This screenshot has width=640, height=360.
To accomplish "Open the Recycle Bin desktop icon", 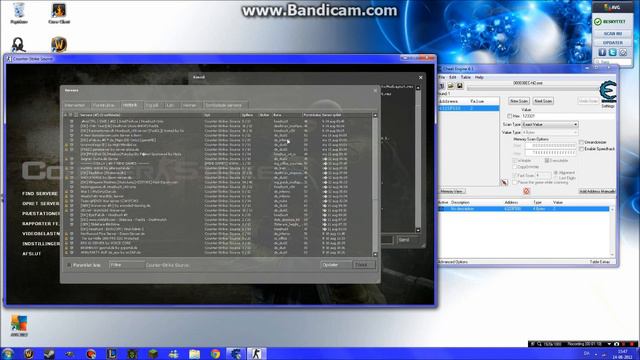I will coord(19,13).
